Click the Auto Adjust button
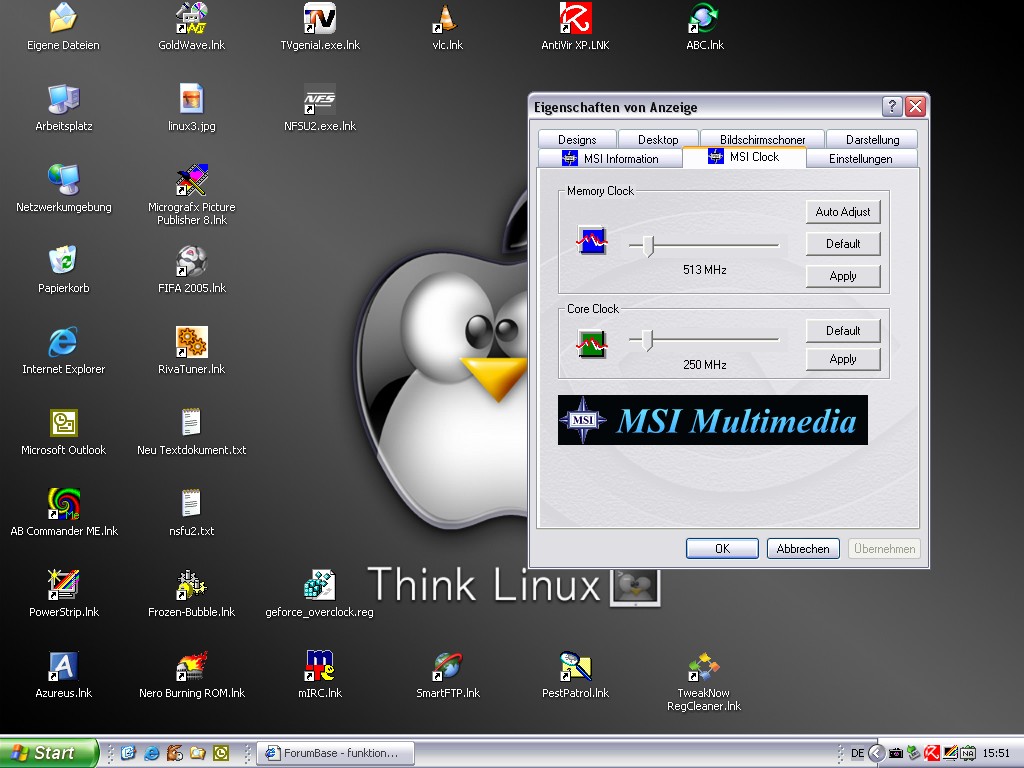This screenshot has height=768, width=1024. 843,212
